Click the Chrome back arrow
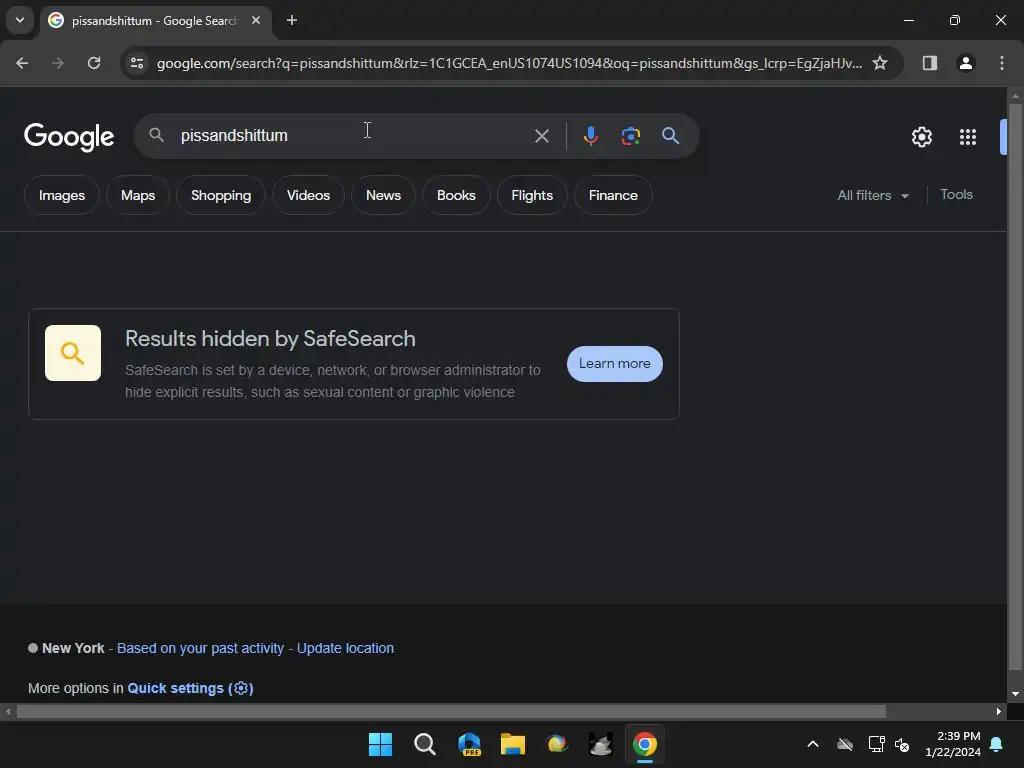 (x=22, y=63)
